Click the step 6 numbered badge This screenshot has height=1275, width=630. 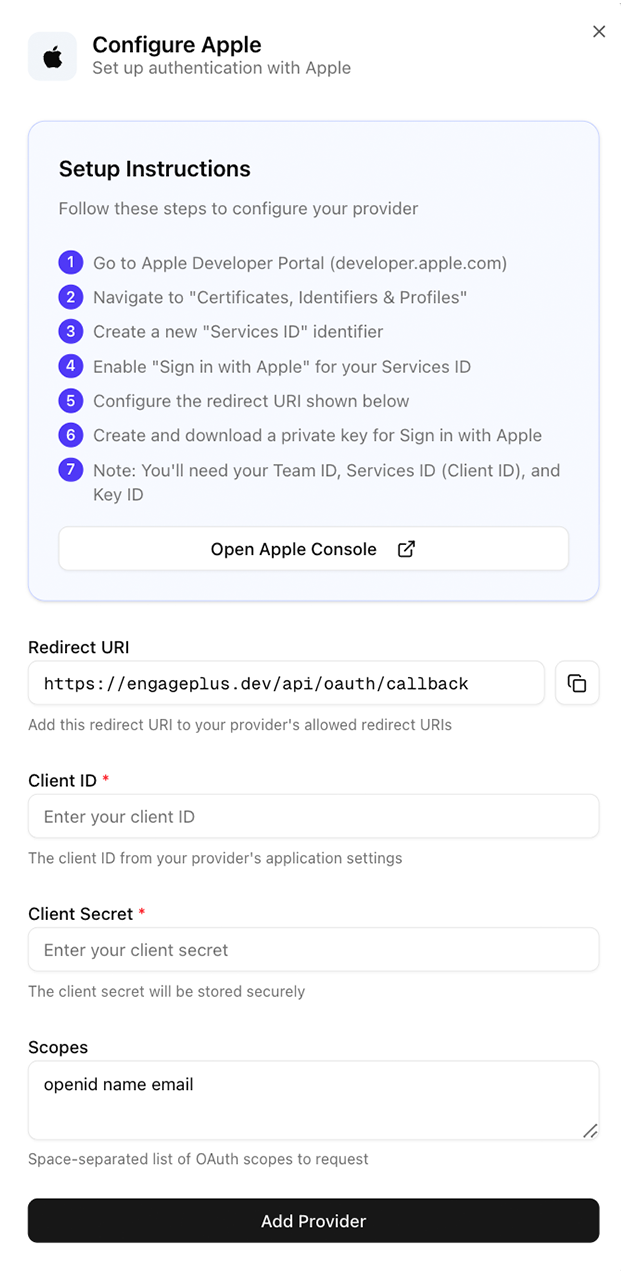[70, 436]
